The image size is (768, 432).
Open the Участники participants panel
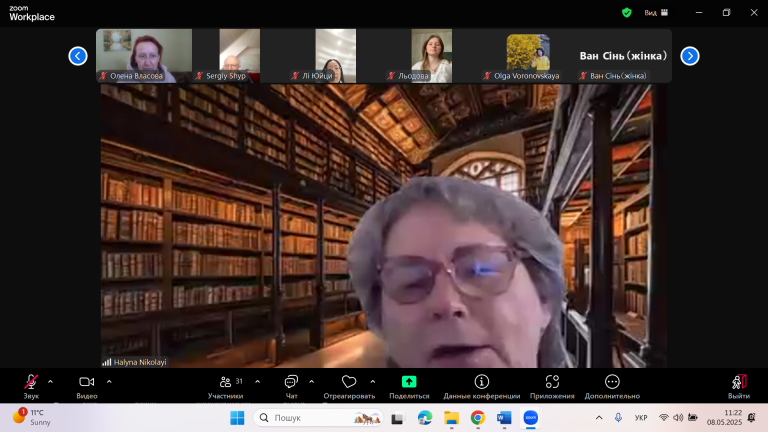point(225,386)
